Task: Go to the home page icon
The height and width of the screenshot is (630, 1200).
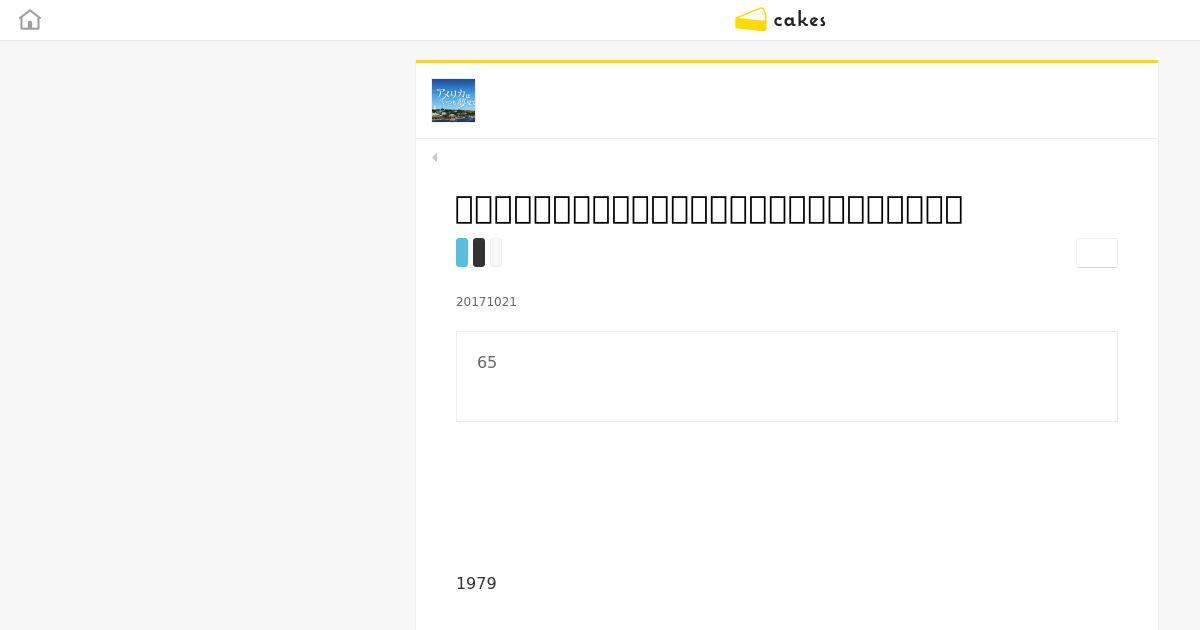Action: [30, 20]
